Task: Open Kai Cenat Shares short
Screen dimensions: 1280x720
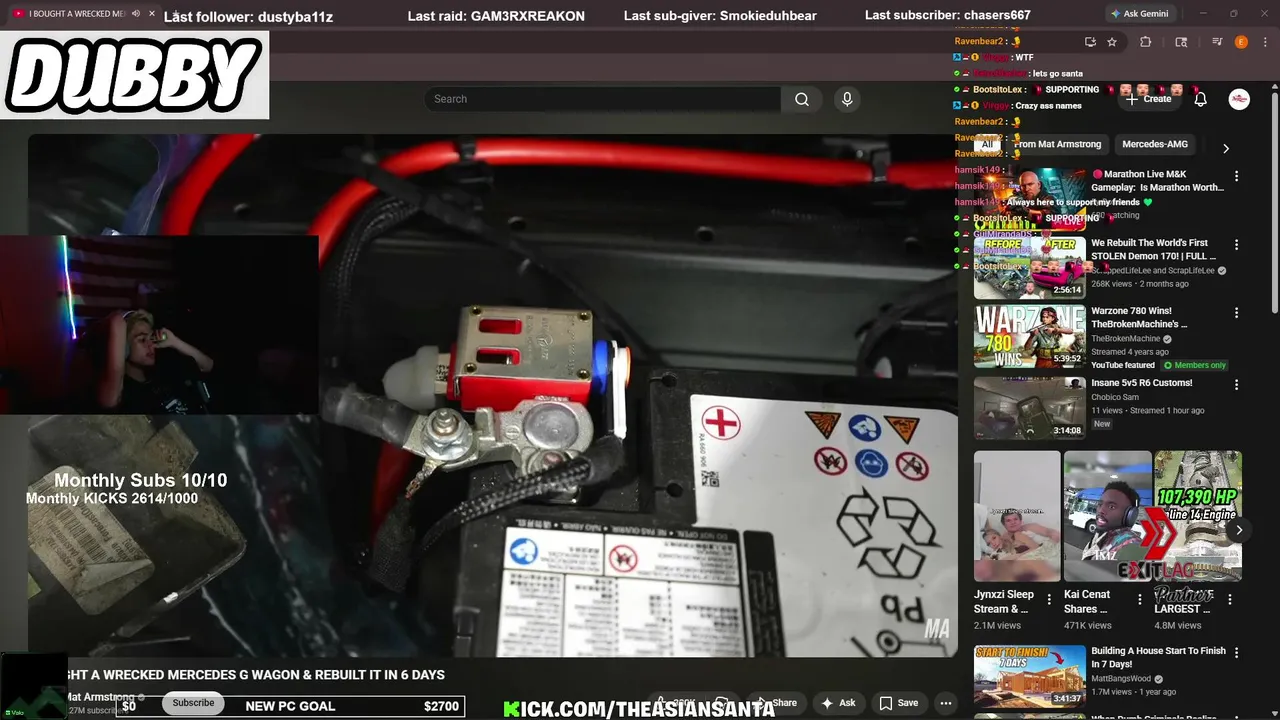Action: [x=1107, y=516]
